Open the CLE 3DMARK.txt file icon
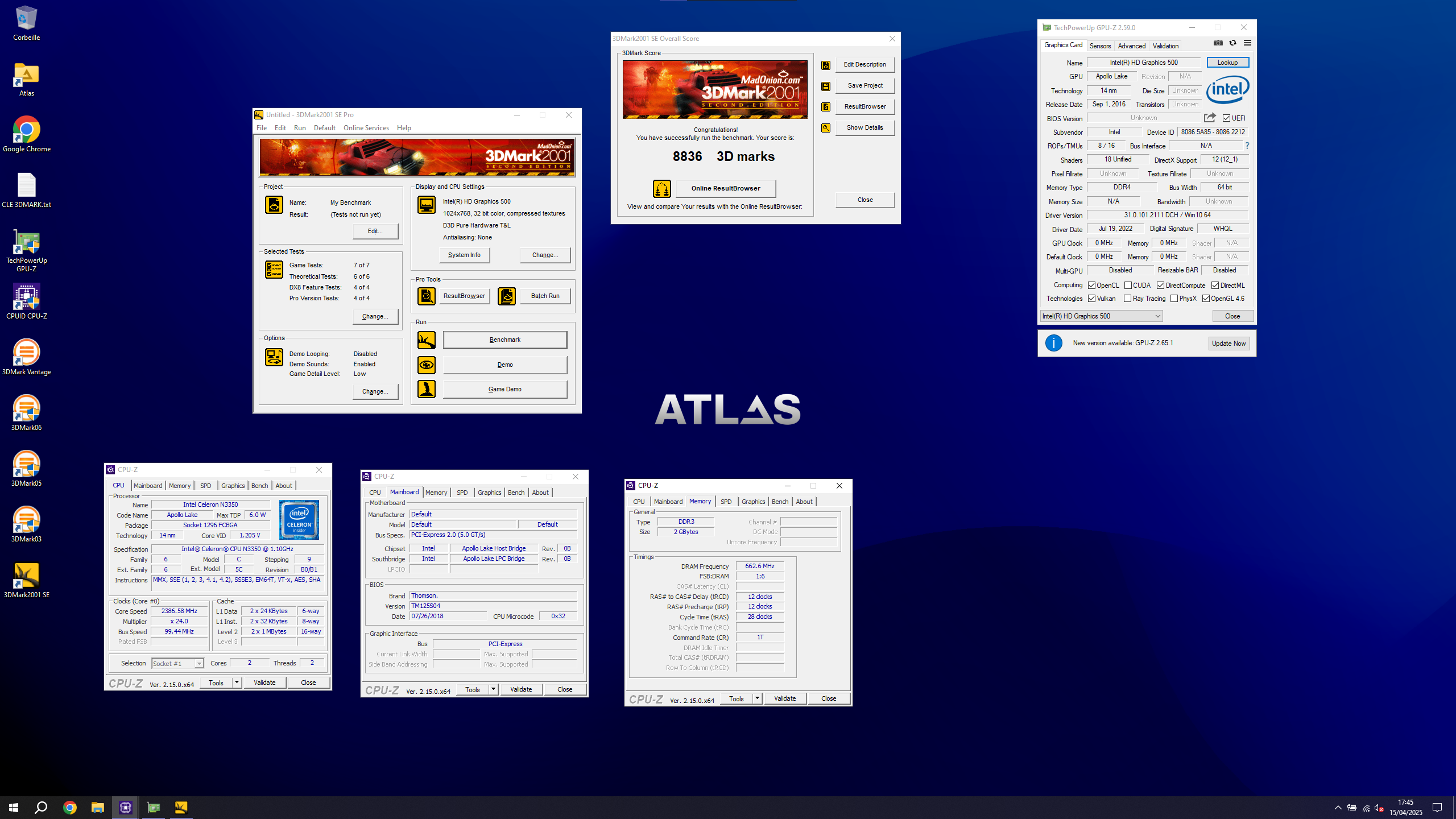This screenshot has height=819, width=1456. [26, 191]
